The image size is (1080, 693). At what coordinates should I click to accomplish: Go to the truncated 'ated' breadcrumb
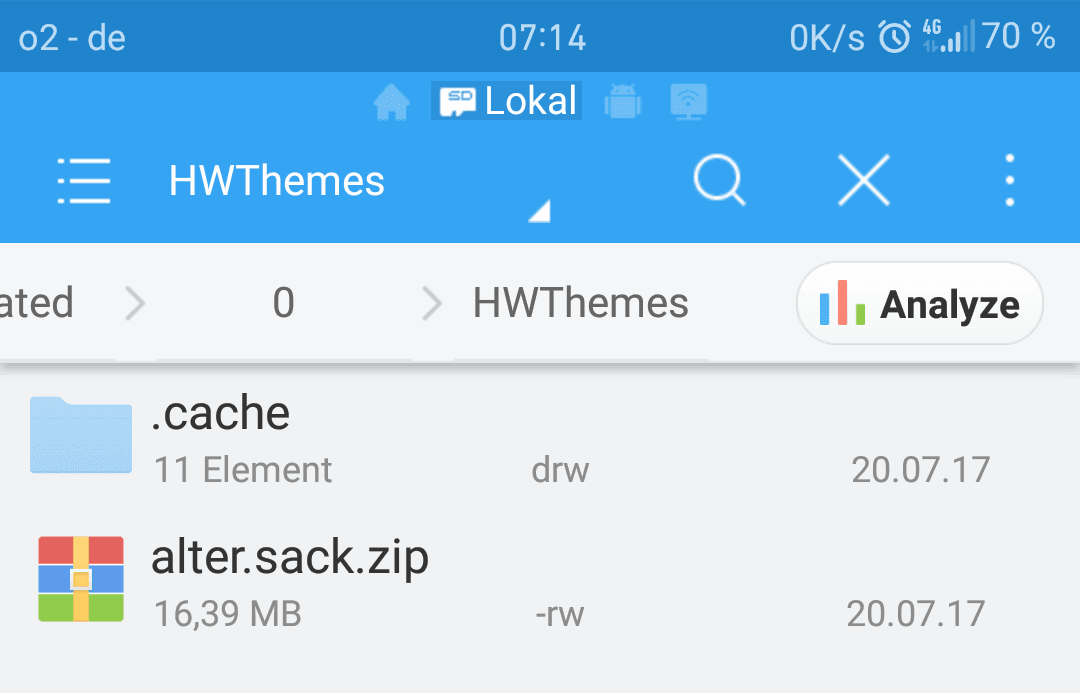coord(37,302)
